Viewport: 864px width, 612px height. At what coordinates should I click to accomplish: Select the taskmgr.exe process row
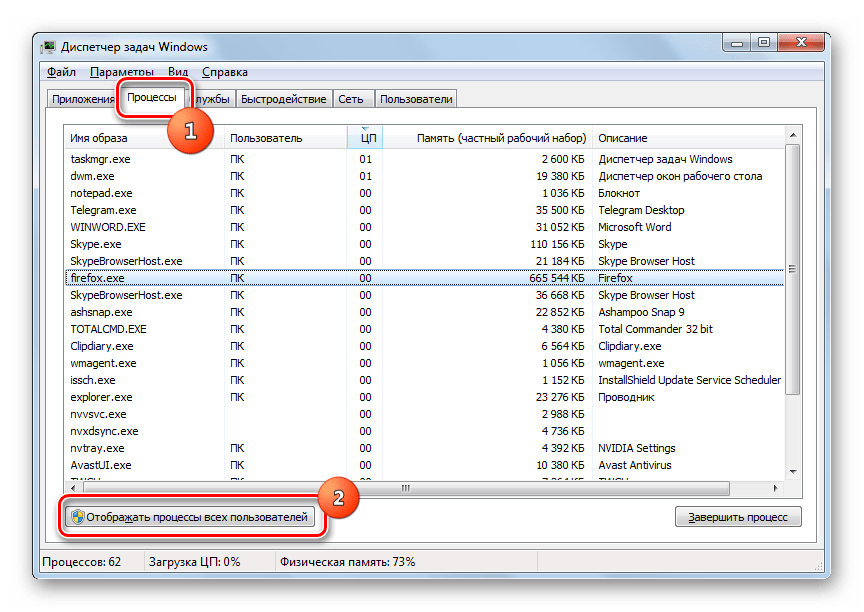424,159
